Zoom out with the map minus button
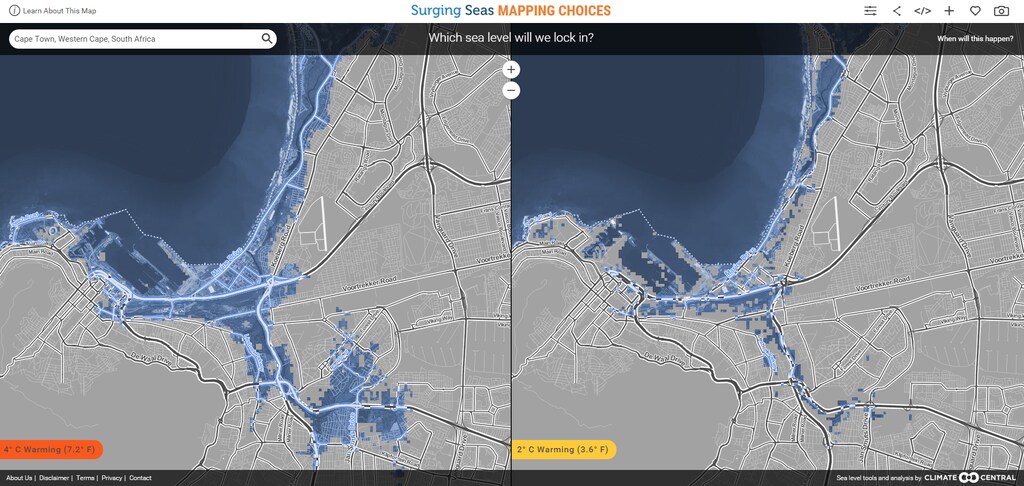This screenshot has height=486, width=1024. click(x=511, y=90)
